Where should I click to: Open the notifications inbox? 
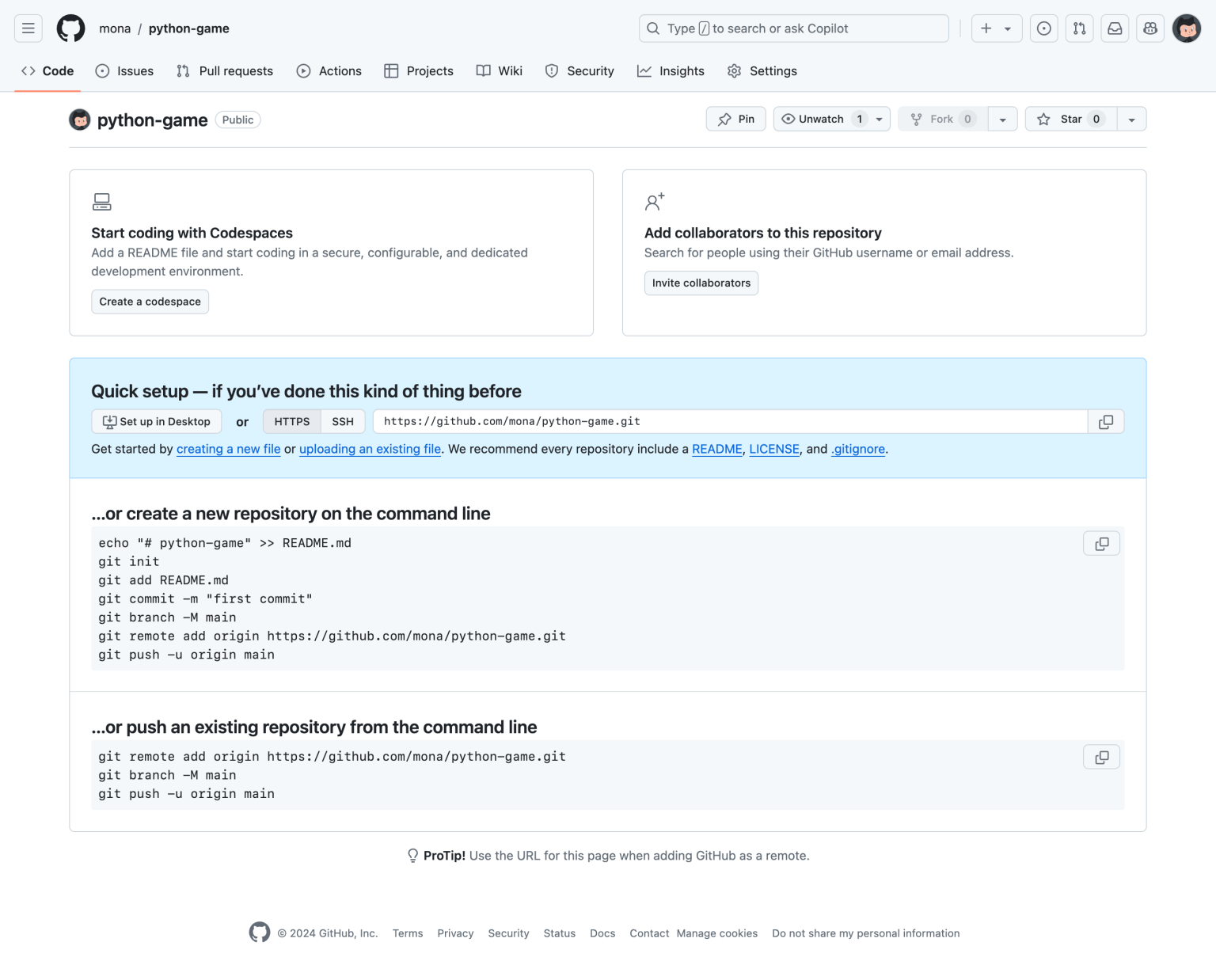click(x=1114, y=28)
